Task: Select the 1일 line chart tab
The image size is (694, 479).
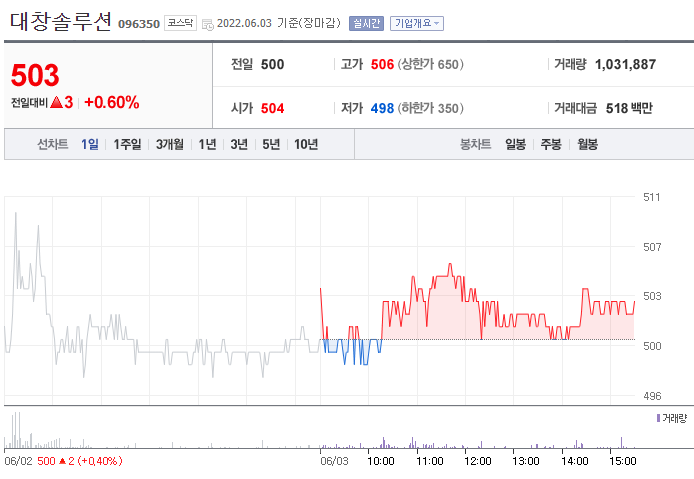Action: [90, 144]
